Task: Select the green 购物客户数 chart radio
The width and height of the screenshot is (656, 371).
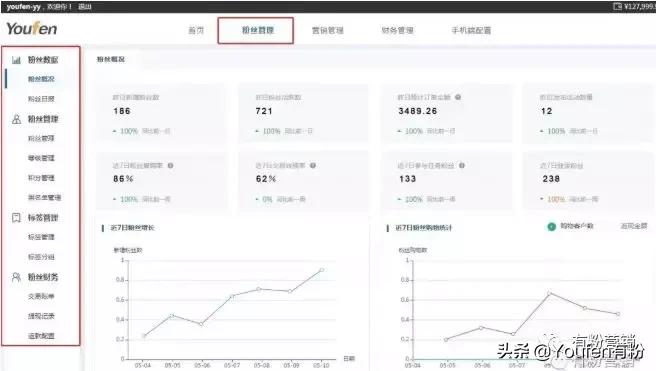Action: (x=551, y=226)
